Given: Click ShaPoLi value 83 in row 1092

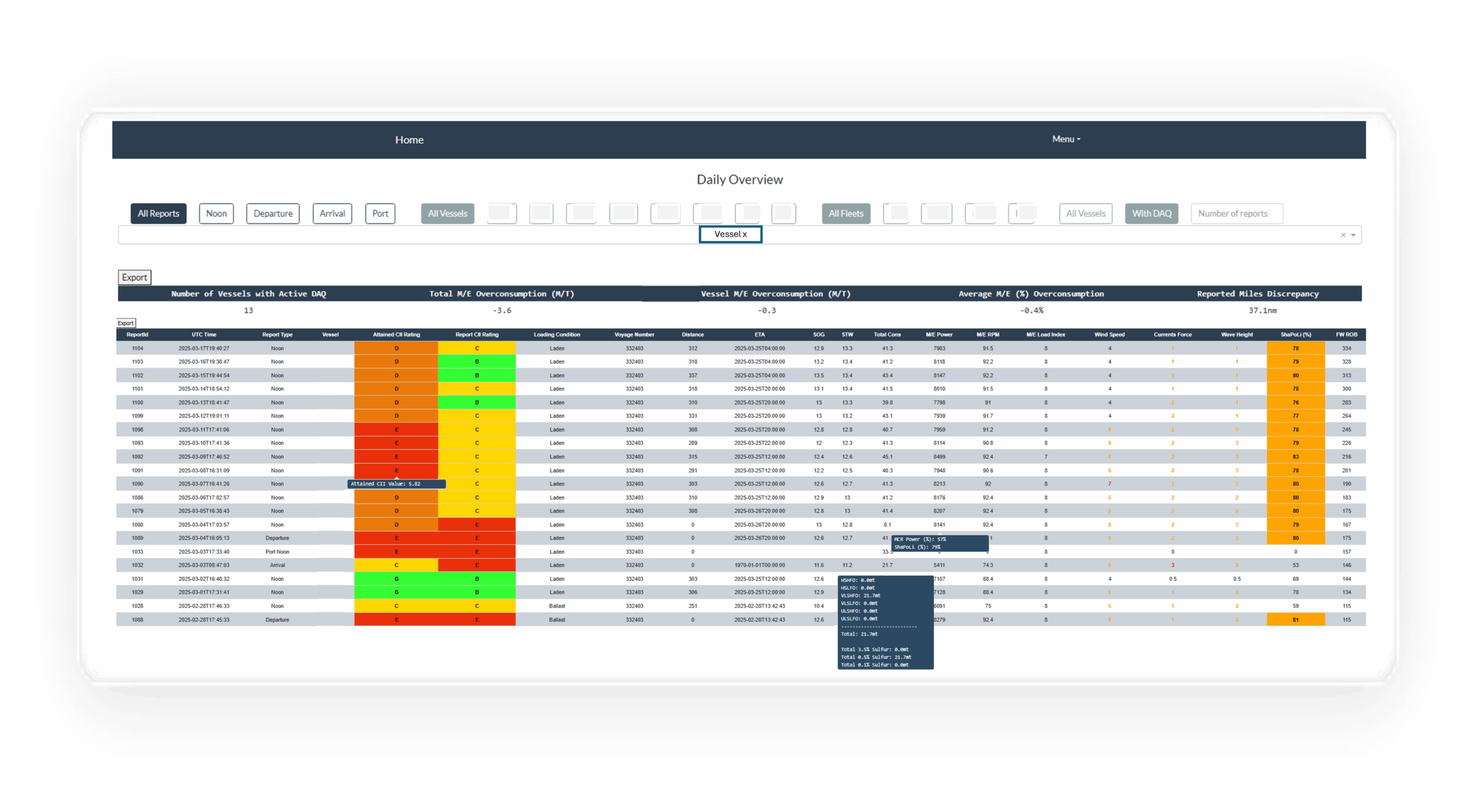Looking at the screenshot, I should pos(1296,457).
